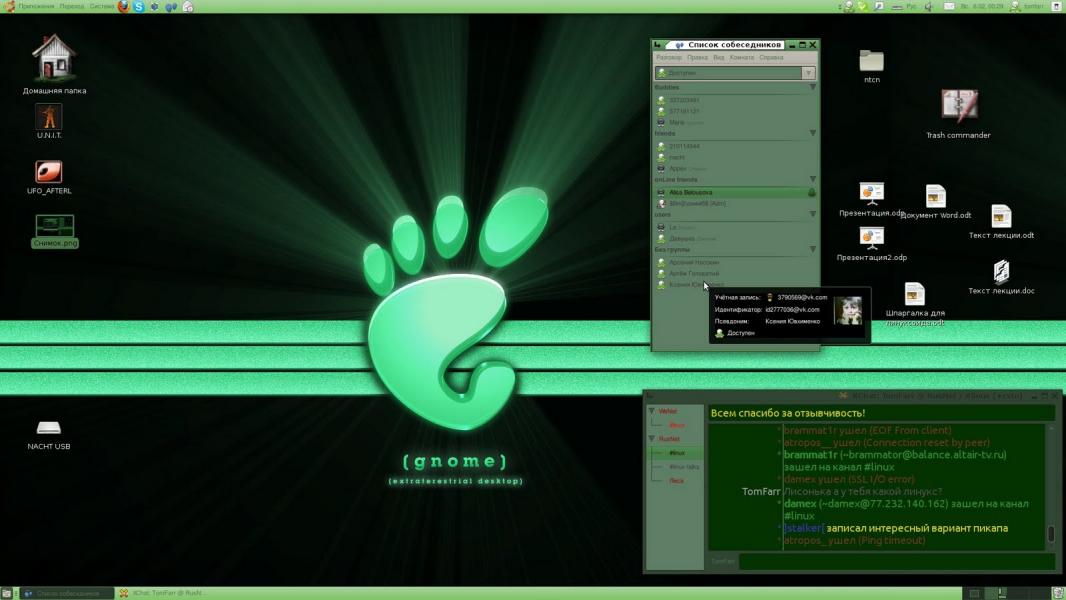Launch Firefox from the top panel
This screenshot has width=1066, height=600.
(124, 6)
